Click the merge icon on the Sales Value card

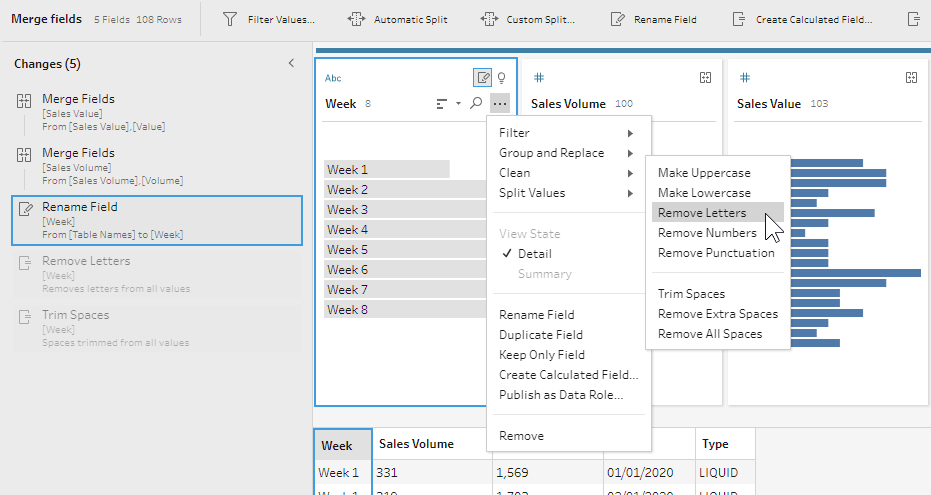coord(911,77)
